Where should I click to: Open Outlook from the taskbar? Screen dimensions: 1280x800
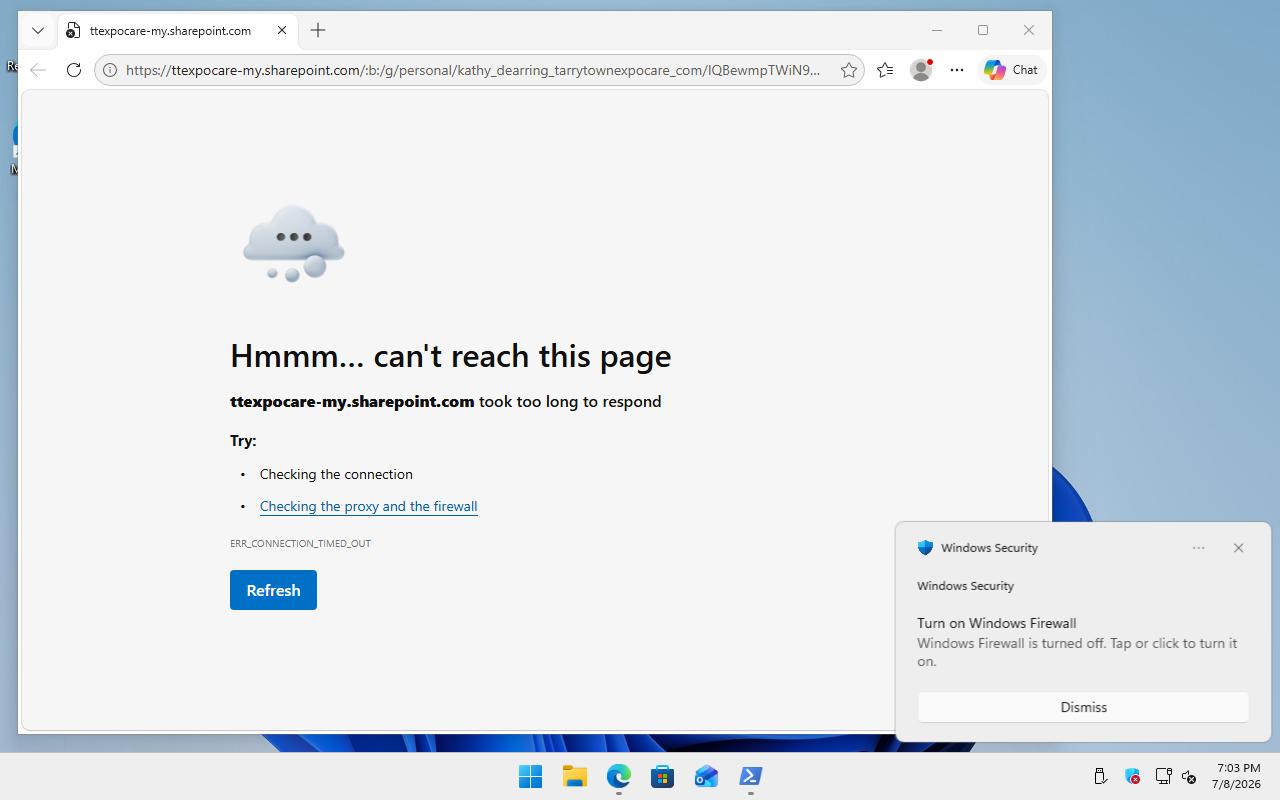point(706,776)
